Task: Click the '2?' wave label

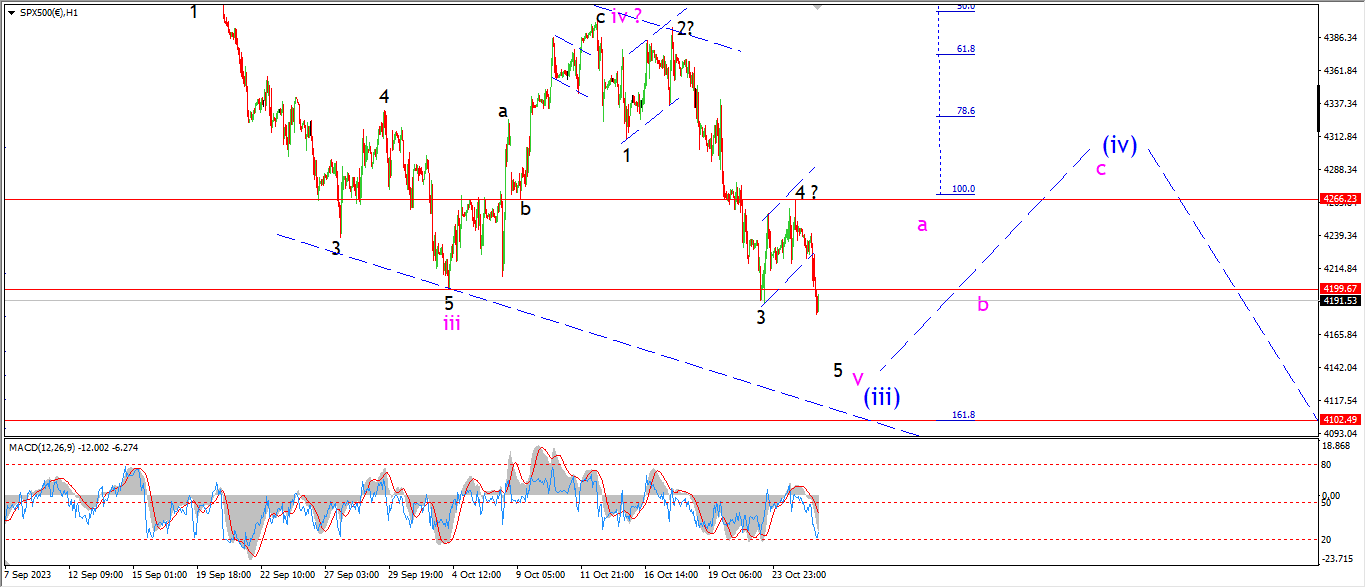Action: 685,28
